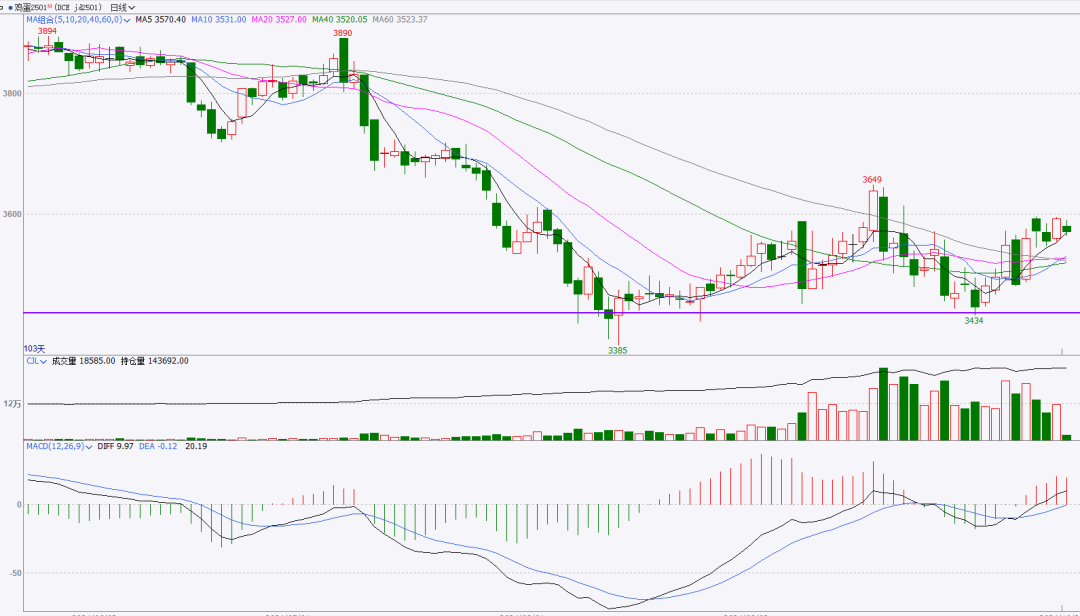Image resolution: width=1080 pixels, height=616 pixels.
Task: Select the MA20 3527.00 value
Action: [279, 19]
